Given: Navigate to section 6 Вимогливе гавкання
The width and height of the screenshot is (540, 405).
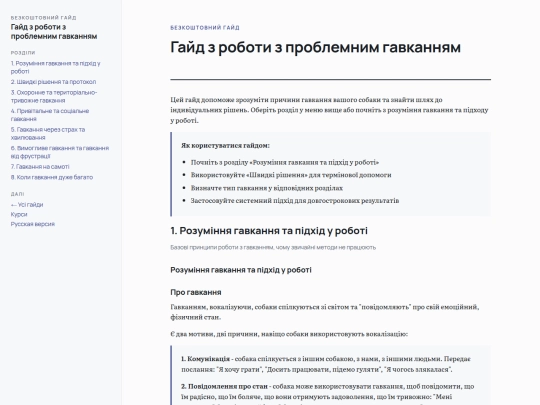Looking at the screenshot, I should 60,152.
